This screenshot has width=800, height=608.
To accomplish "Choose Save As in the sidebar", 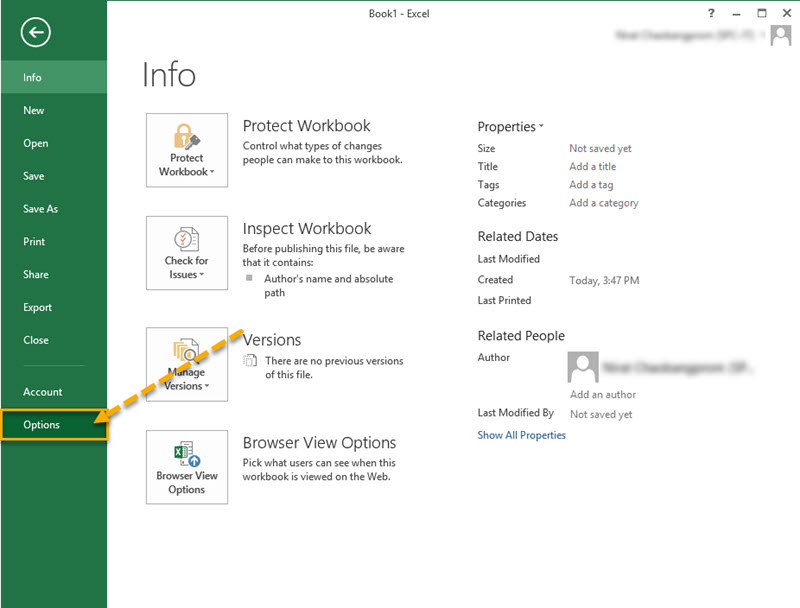I will coord(54,209).
